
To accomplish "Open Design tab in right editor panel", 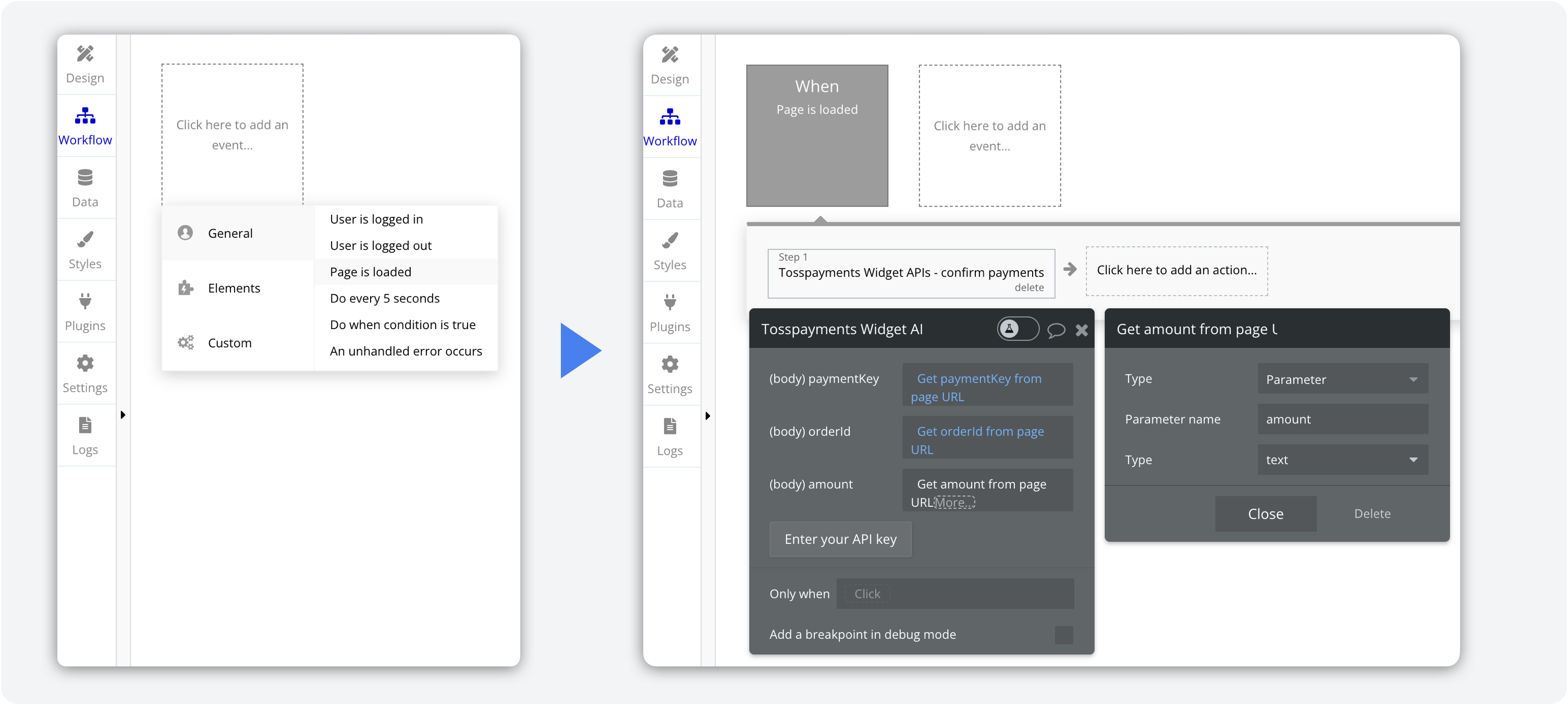I will (x=669, y=66).
